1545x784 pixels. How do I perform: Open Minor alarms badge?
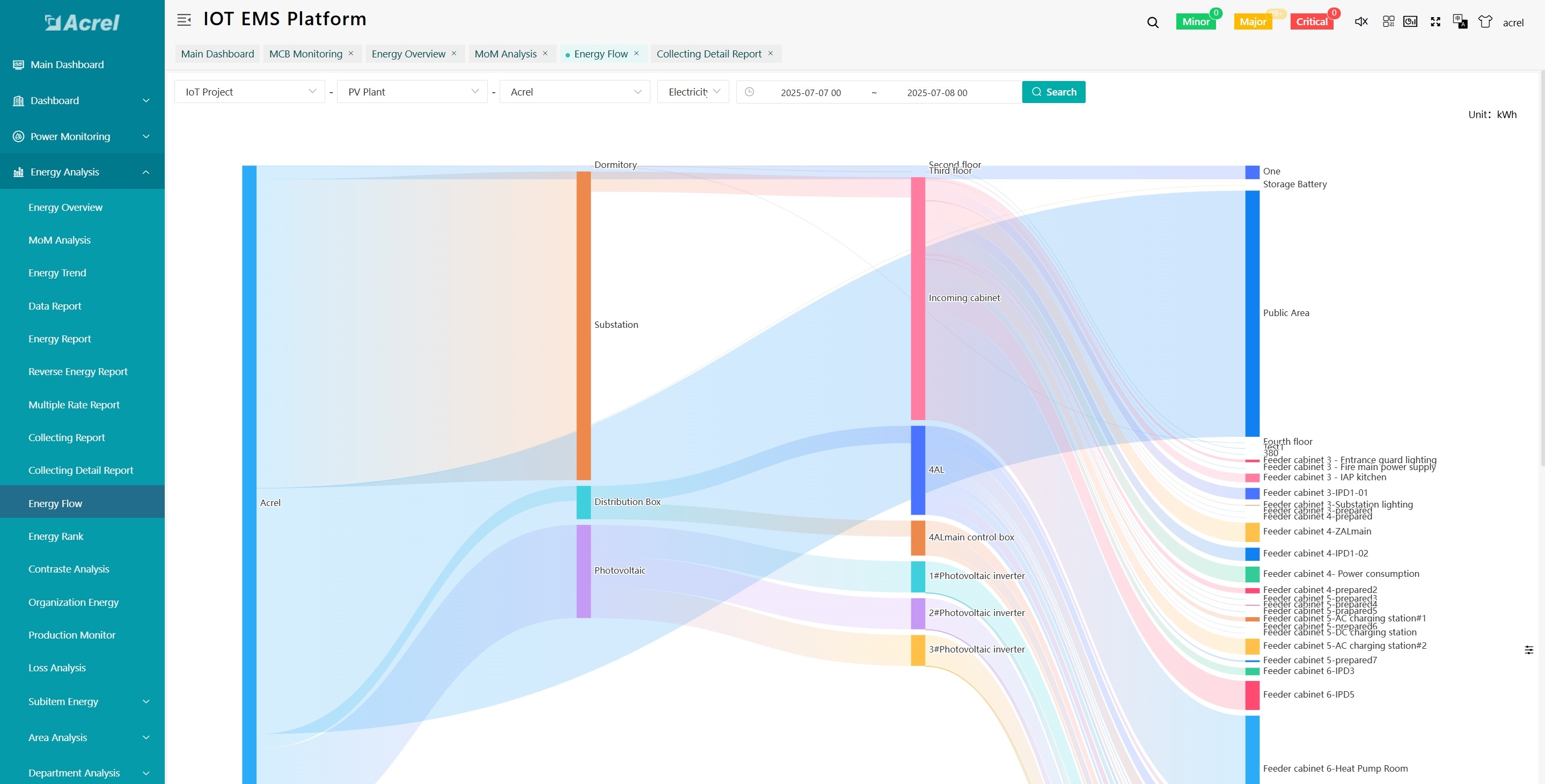click(1195, 21)
